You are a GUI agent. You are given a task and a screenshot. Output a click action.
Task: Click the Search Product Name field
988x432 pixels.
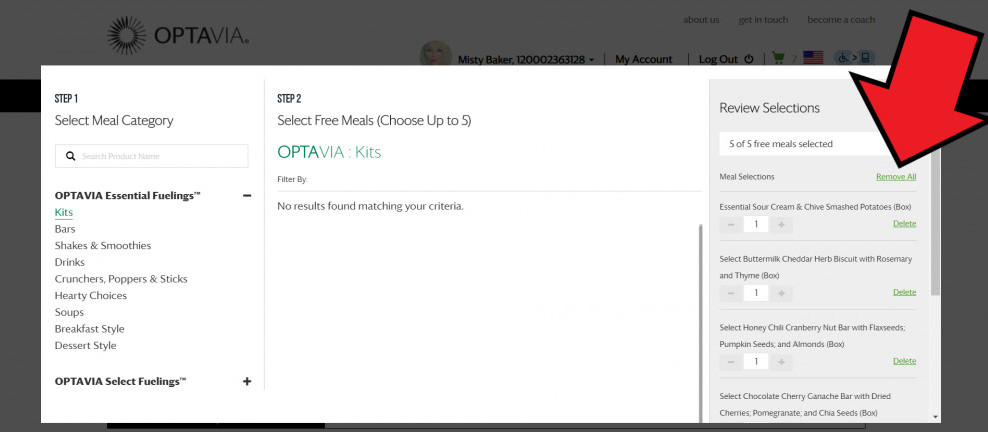(151, 156)
